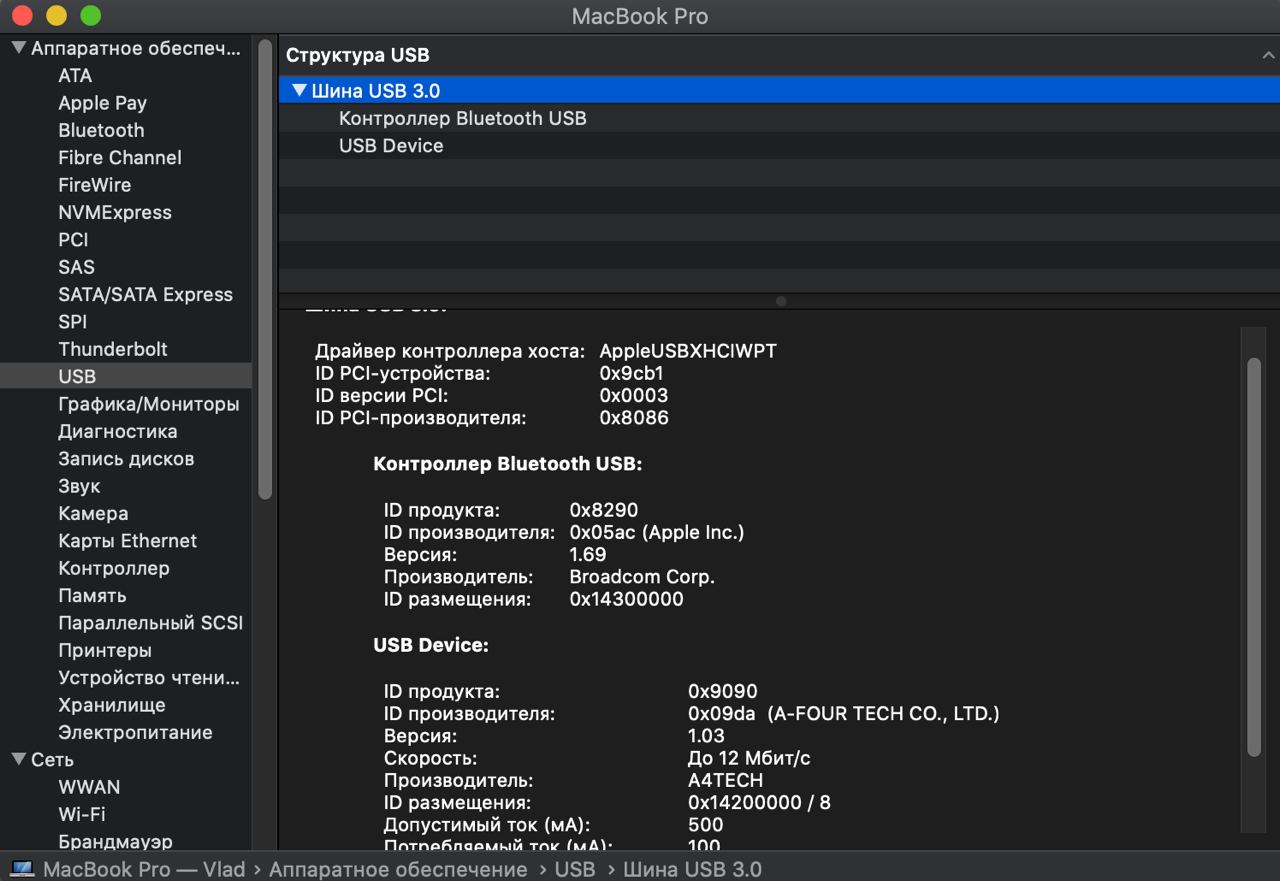Click the details pane vertical scrollbar
Viewport: 1280px width, 881px height.
pos(1254,557)
